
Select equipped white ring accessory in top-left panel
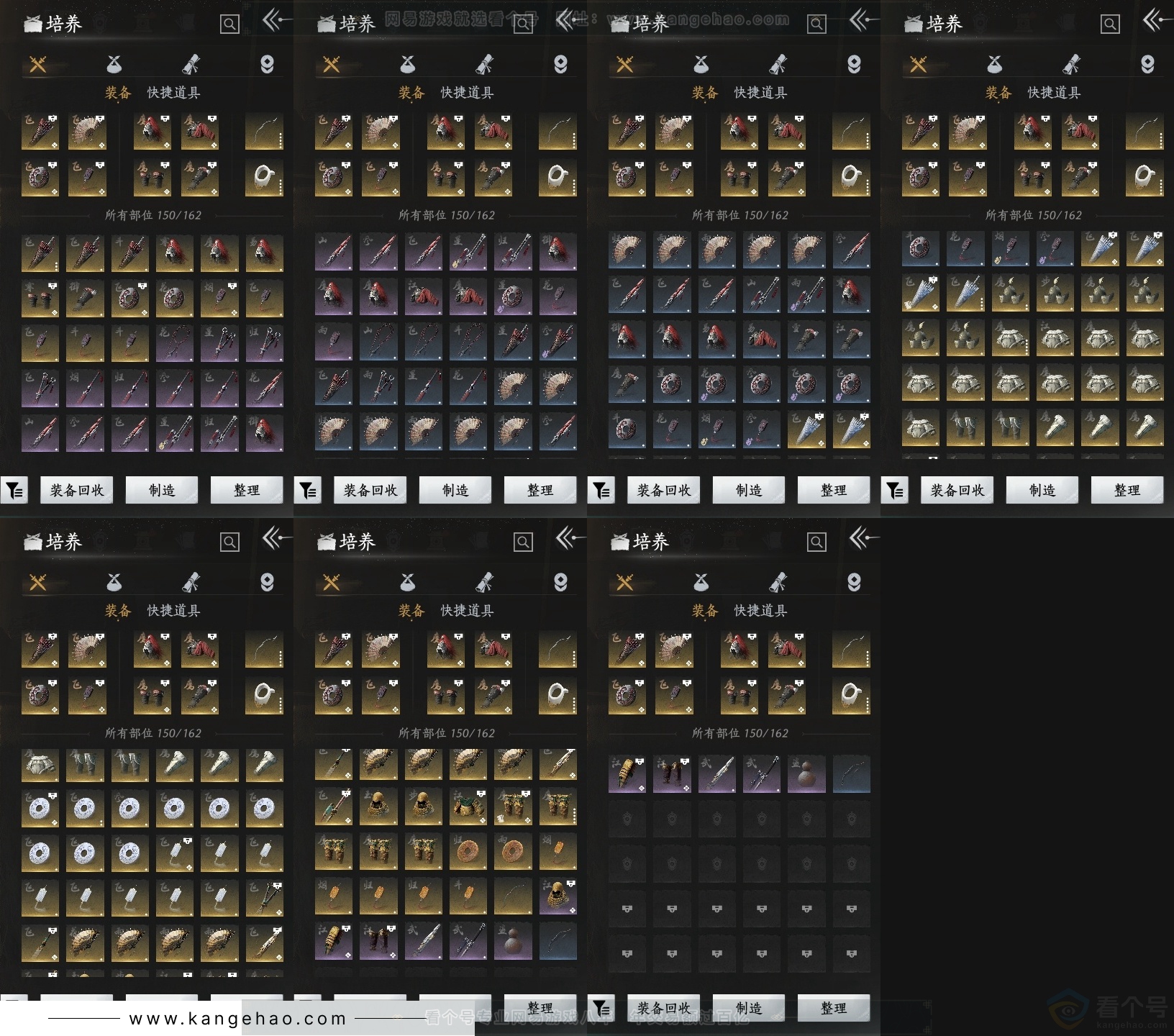click(264, 178)
